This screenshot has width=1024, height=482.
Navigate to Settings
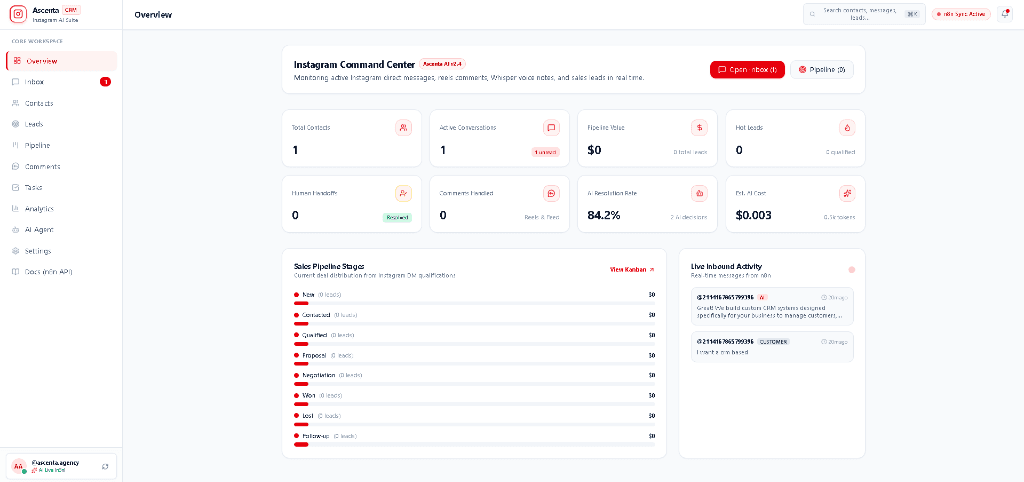pyautogui.click(x=61, y=251)
